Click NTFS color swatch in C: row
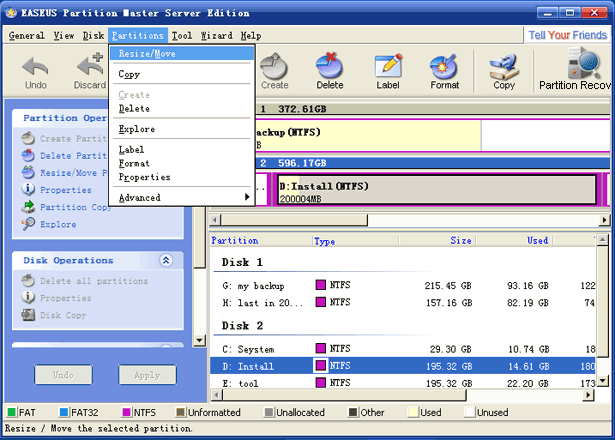 coord(320,348)
